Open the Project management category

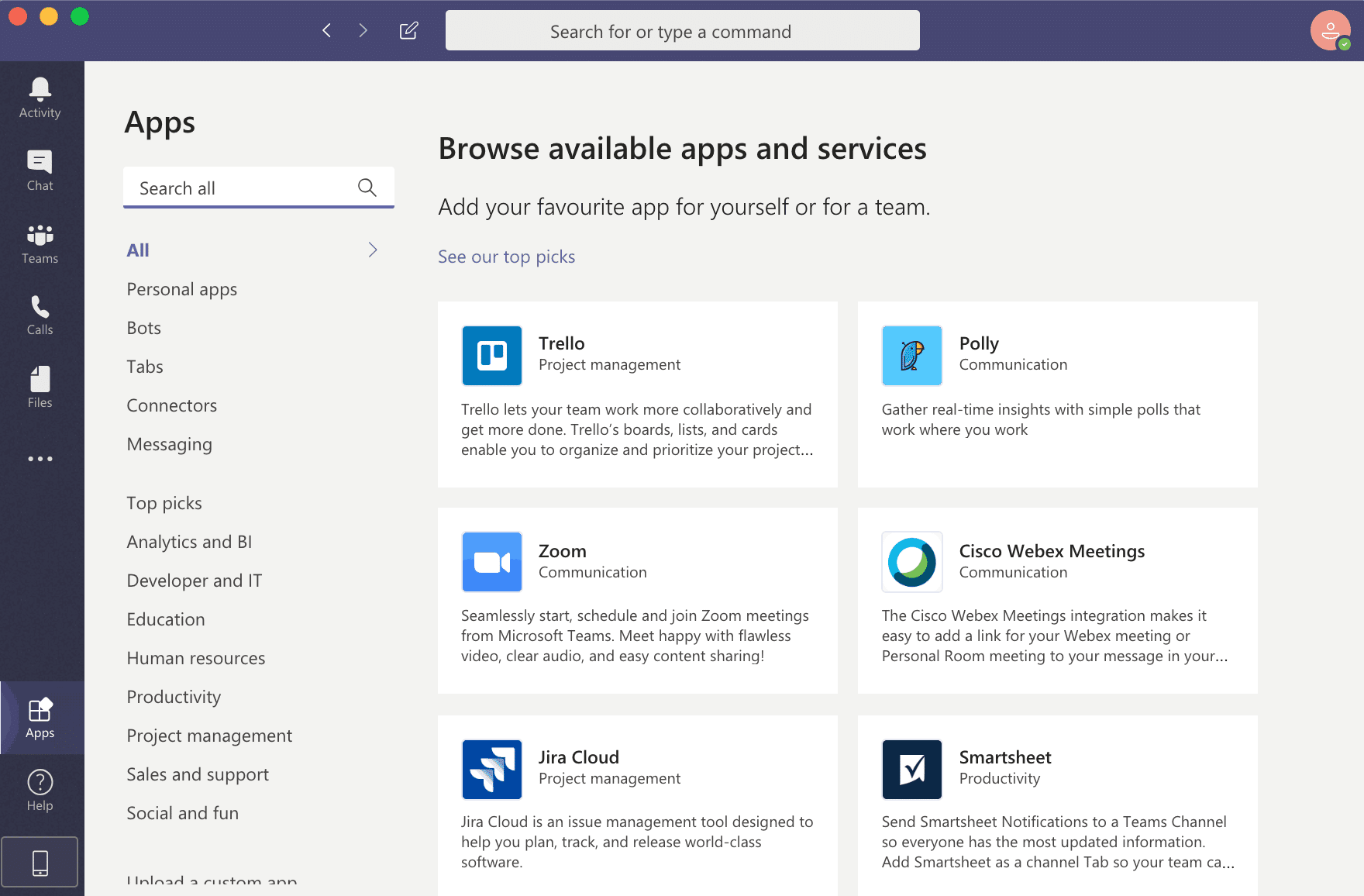click(x=209, y=735)
